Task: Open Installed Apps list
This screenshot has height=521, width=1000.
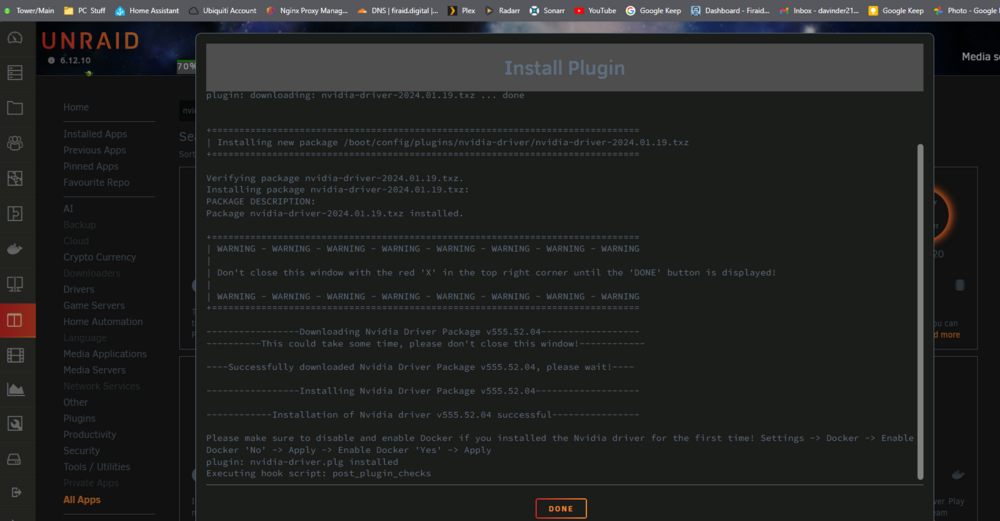Action: click(95, 134)
